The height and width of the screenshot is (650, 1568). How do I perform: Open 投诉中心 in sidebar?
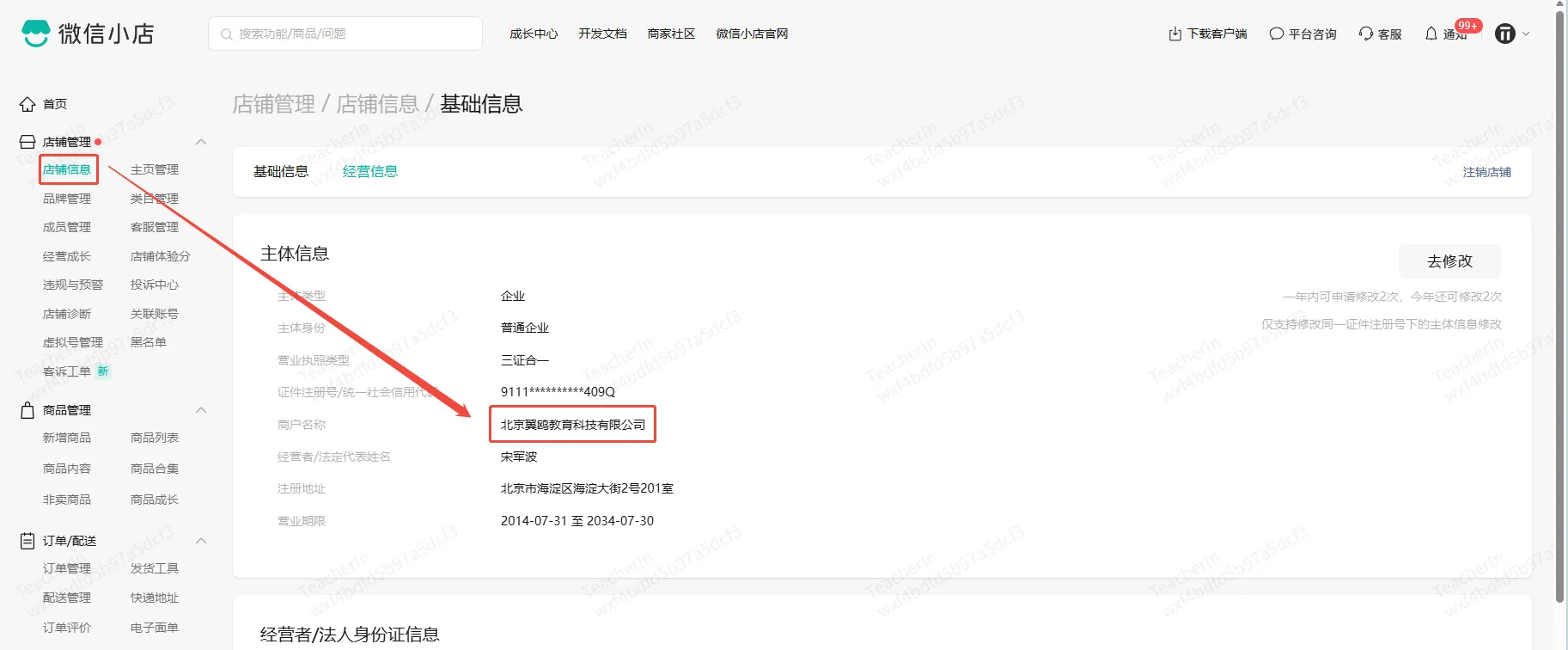[155, 285]
